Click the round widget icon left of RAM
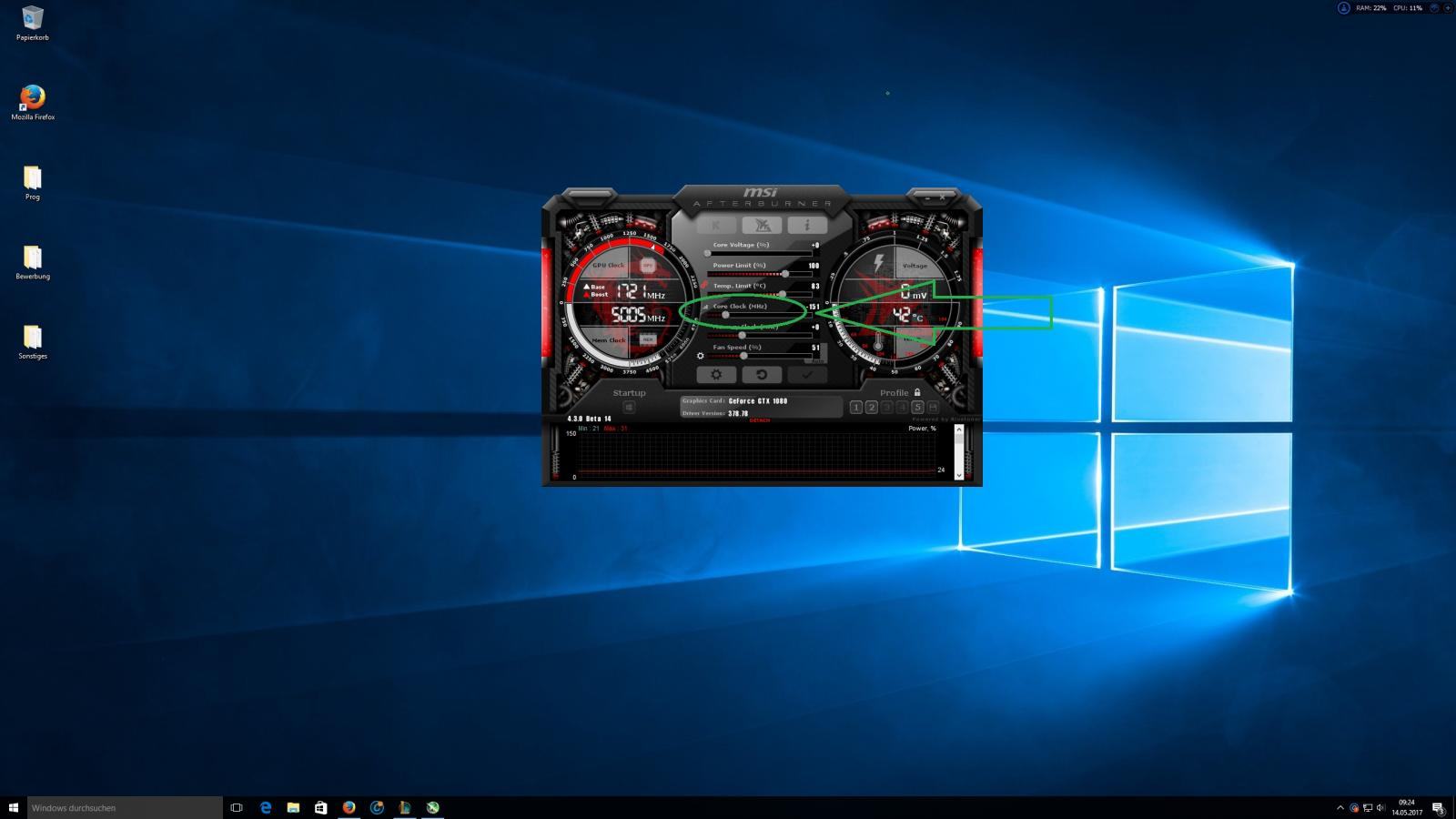Viewport: 1456px width, 819px height. tap(1344, 7)
